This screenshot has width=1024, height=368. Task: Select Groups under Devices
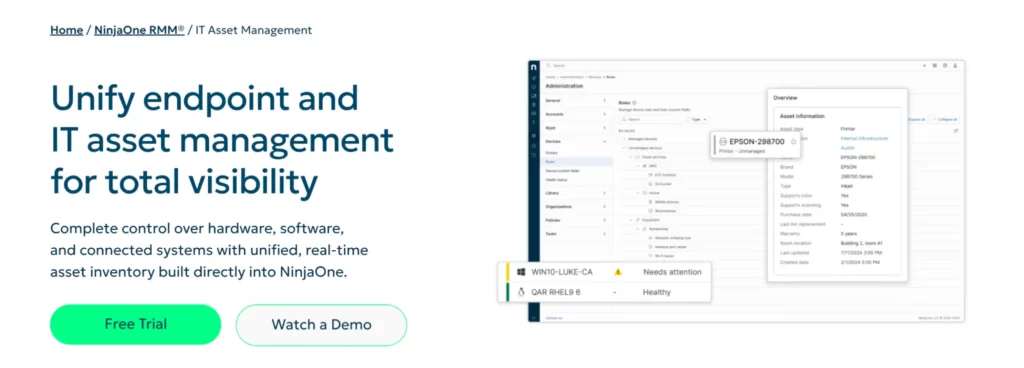tap(551, 153)
